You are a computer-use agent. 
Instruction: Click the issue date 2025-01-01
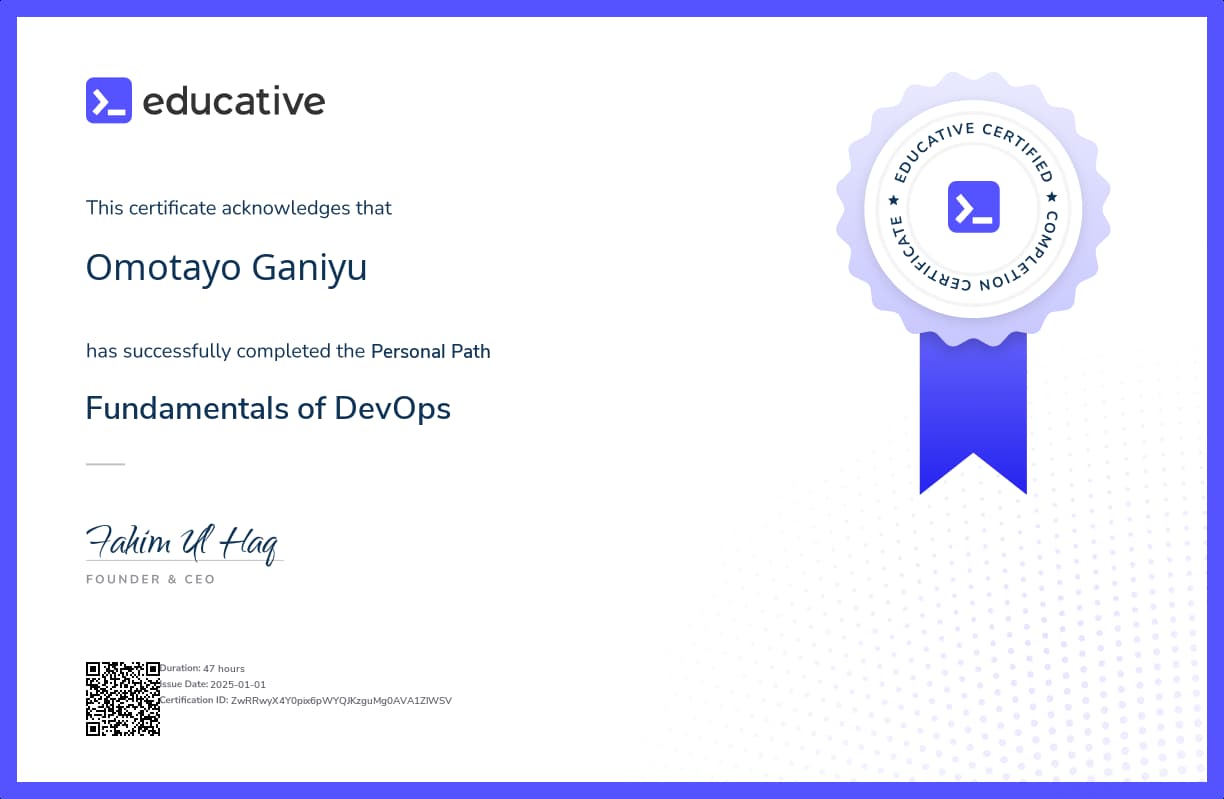[x=237, y=684]
